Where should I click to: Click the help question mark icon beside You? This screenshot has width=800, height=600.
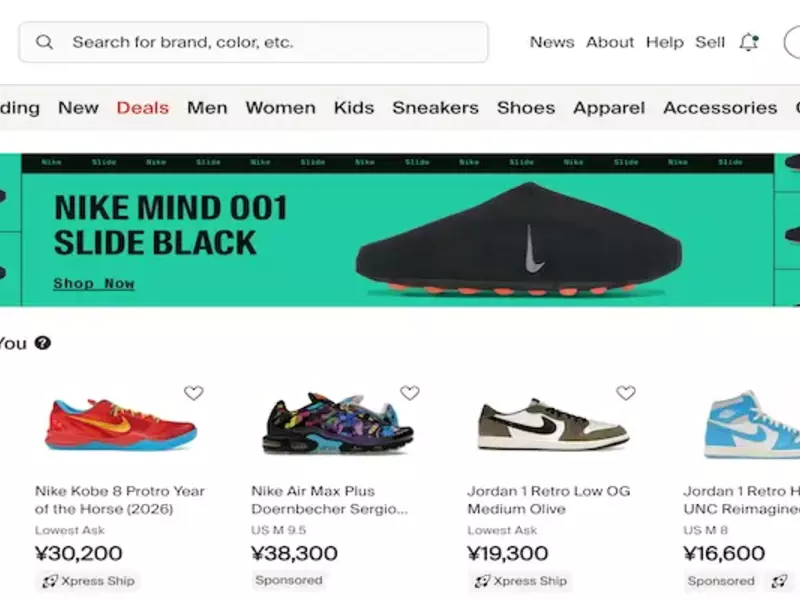point(42,343)
